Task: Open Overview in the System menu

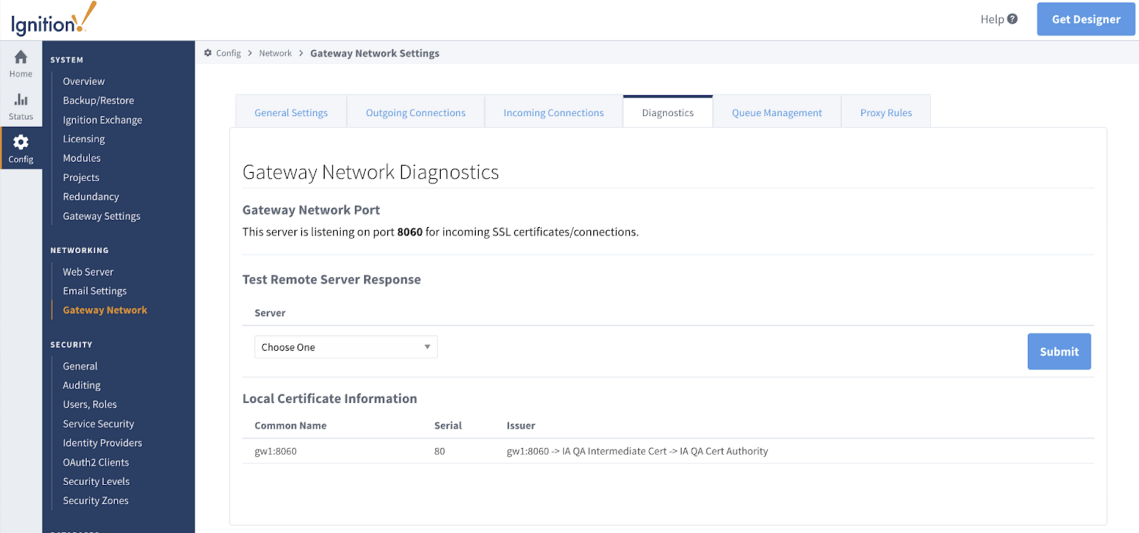Action: [x=84, y=81]
